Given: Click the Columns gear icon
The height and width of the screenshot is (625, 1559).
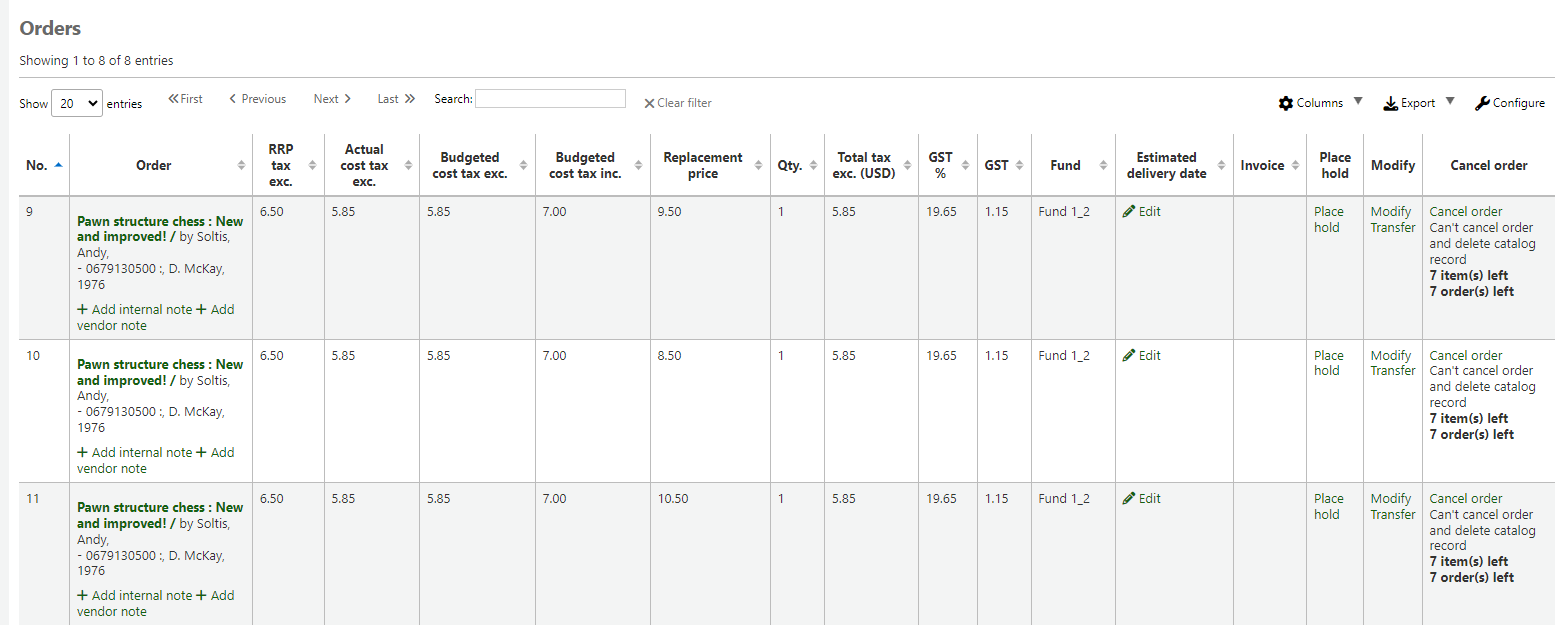Looking at the screenshot, I should coord(1286,104).
